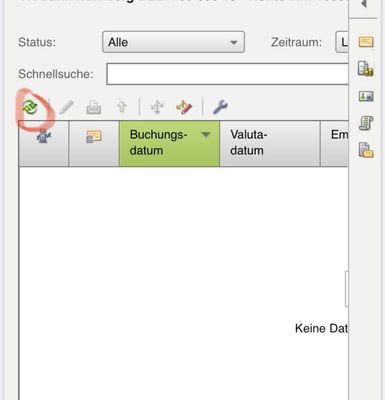Open the Zeitraum dropdown
The height and width of the screenshot is (400, 385).
point(342,42)
